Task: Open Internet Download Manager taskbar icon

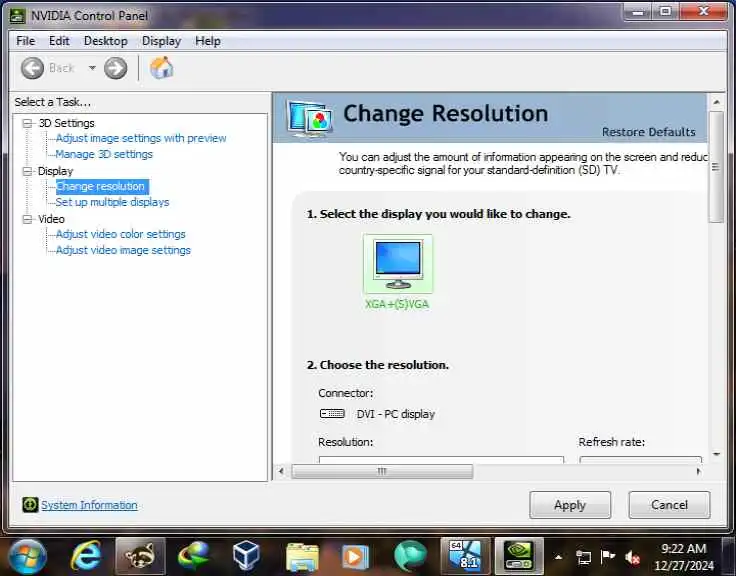Action: (193, 557)
